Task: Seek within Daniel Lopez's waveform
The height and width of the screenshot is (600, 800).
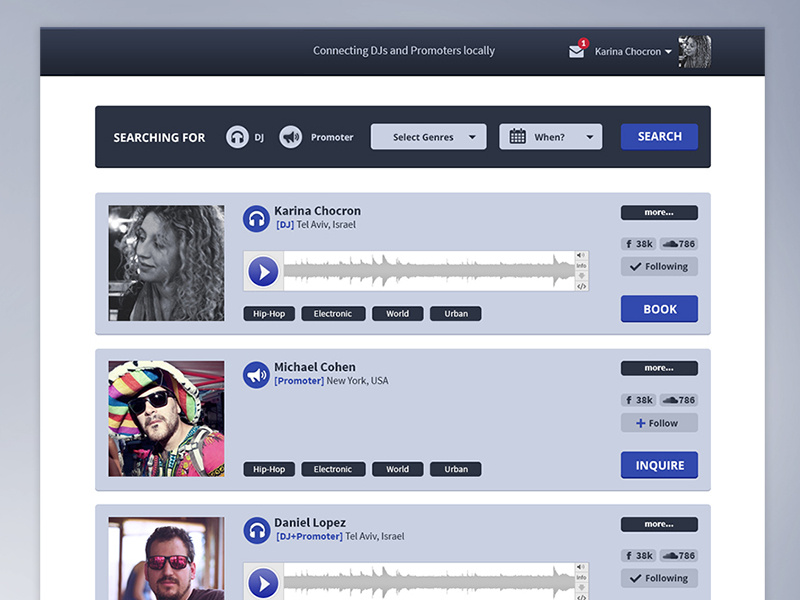Action: [429, 582]
